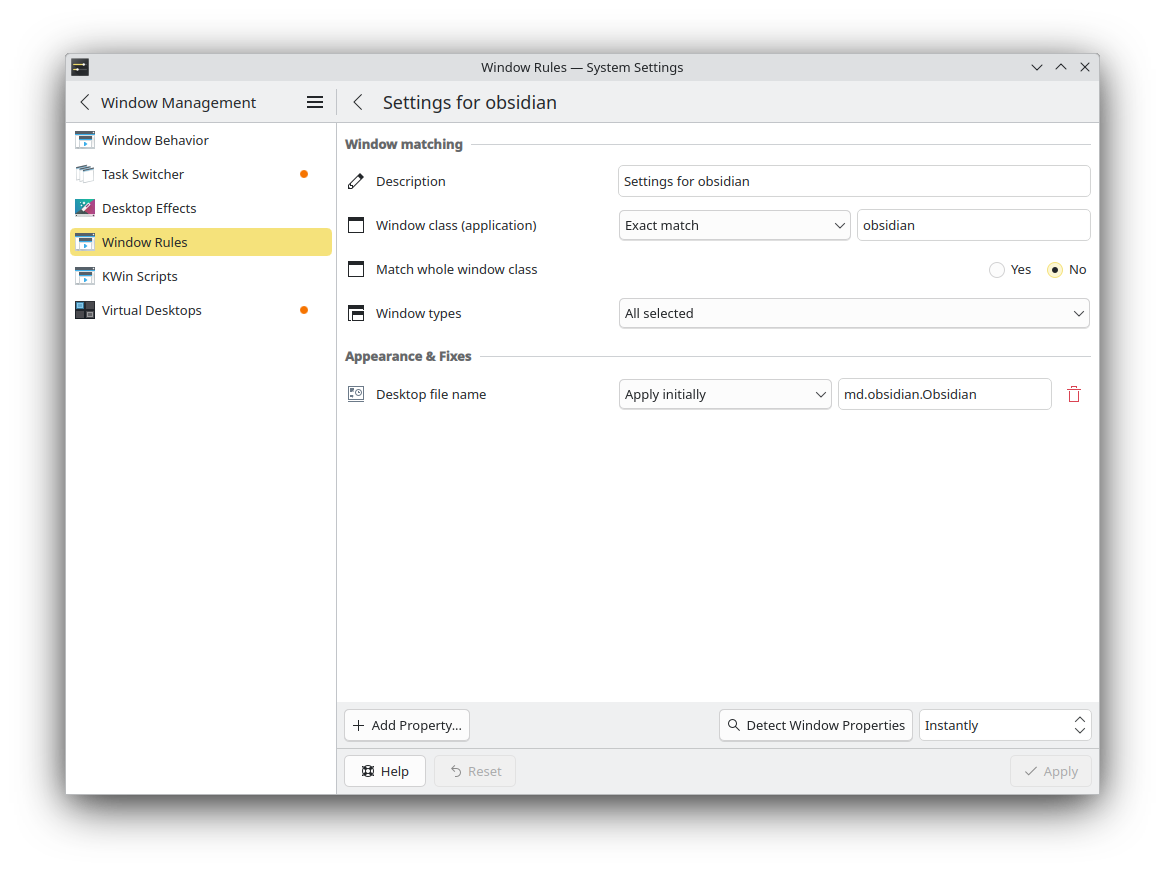Click the Desktop Effects sidebar icon
The height and width of the screenshot is (872, 1165).
(85, 208)
